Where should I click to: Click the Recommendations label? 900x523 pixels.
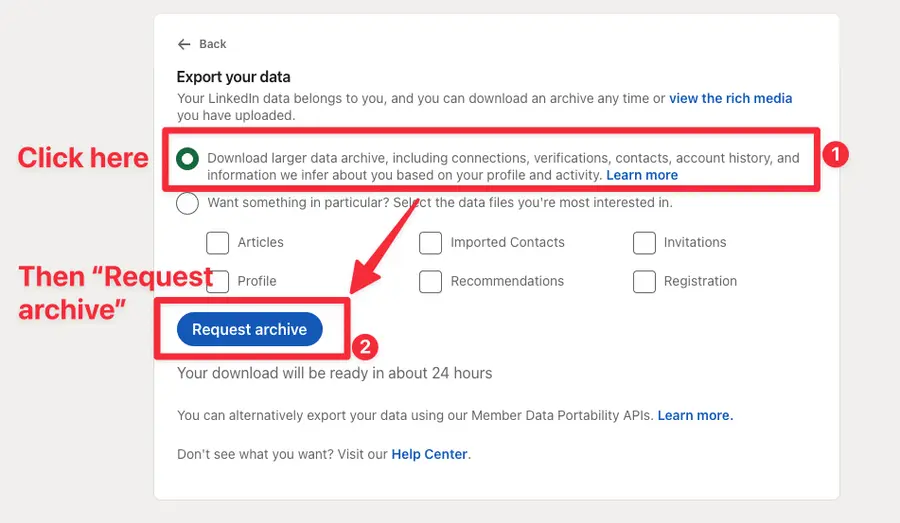tap(507, 281)
